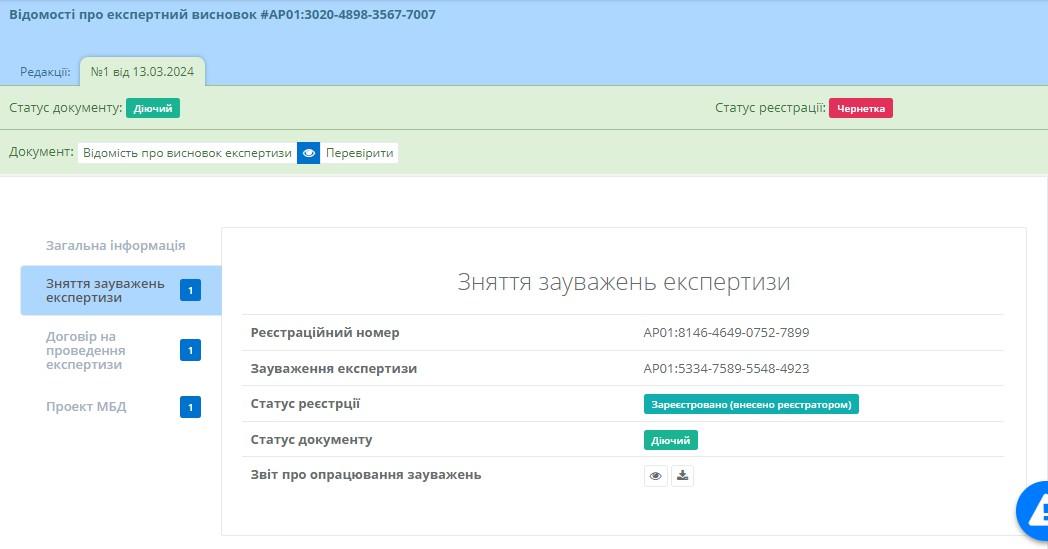Click the Зареєстровано (внесено реєстратором) status badge
Image resolution: width=1048 pixels, height=549 pixels.
tap(750, 404)
